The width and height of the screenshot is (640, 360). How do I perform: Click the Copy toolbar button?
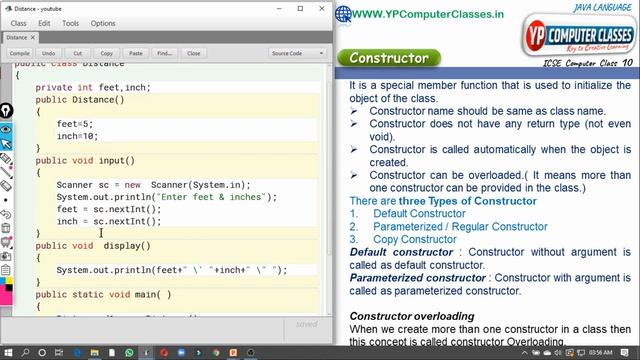click(x=107, y=53)
